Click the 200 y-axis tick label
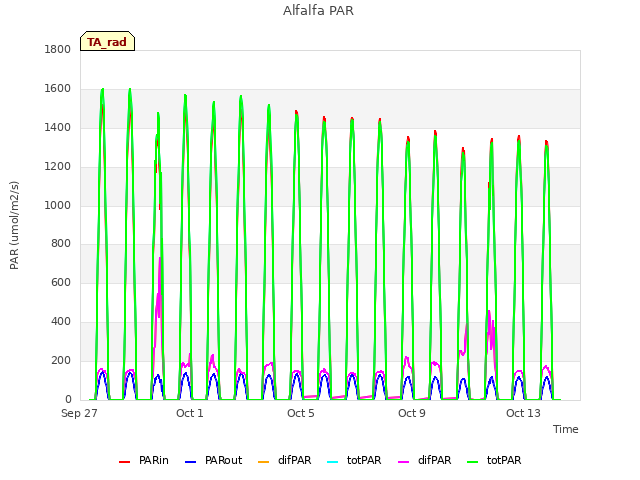This screenshot has width=640, height=480. [61, 360]
